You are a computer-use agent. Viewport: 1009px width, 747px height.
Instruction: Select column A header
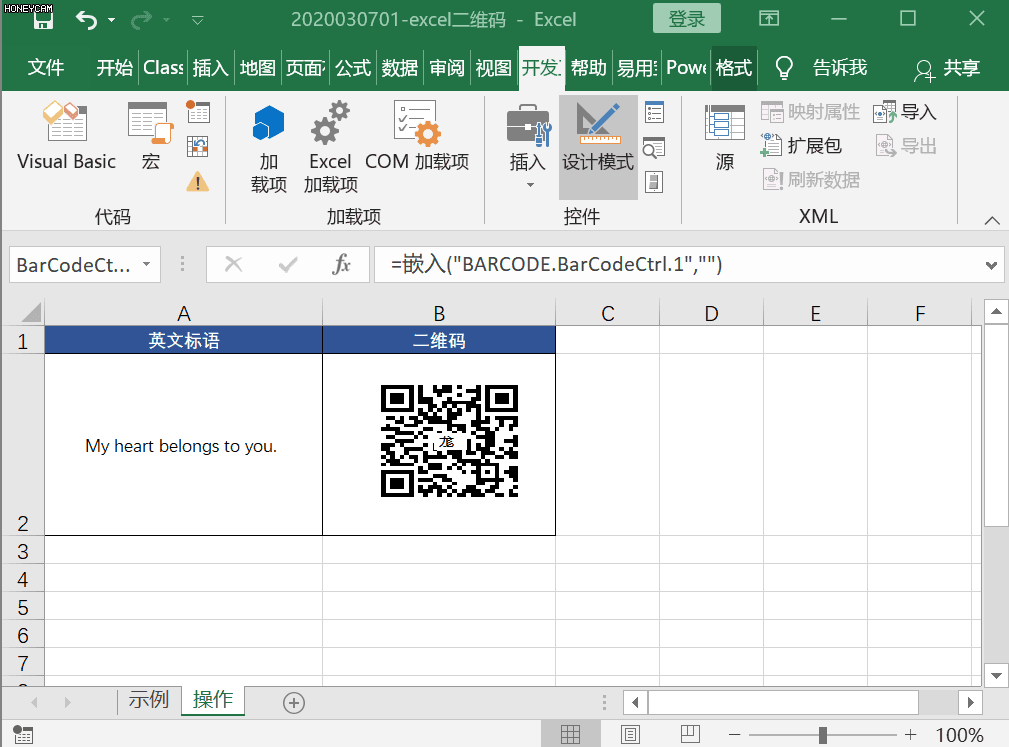183,313
